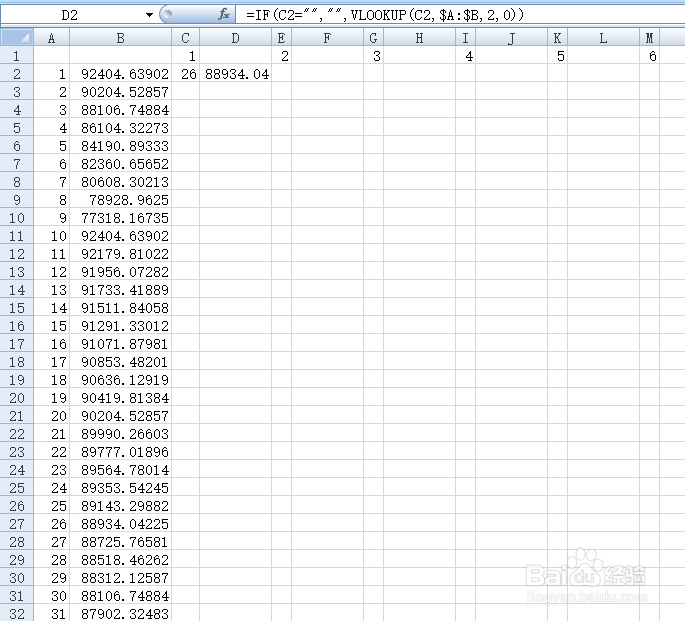Viewport: 685px width, 621px height.
Task: Click cell with 78928.9625
Action: [121, 200]
